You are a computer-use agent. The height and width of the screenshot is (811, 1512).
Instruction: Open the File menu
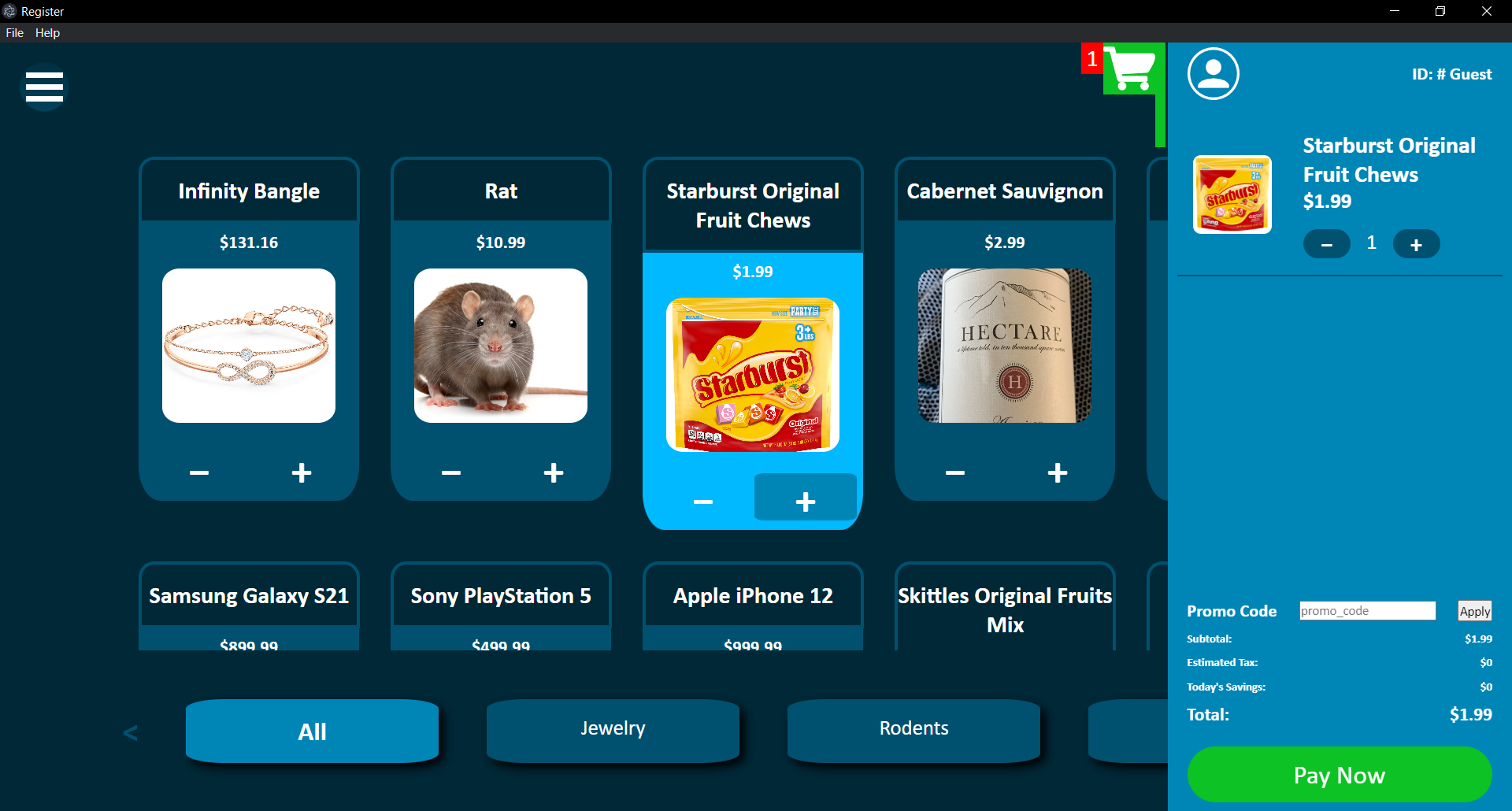[x=14, y=33]
